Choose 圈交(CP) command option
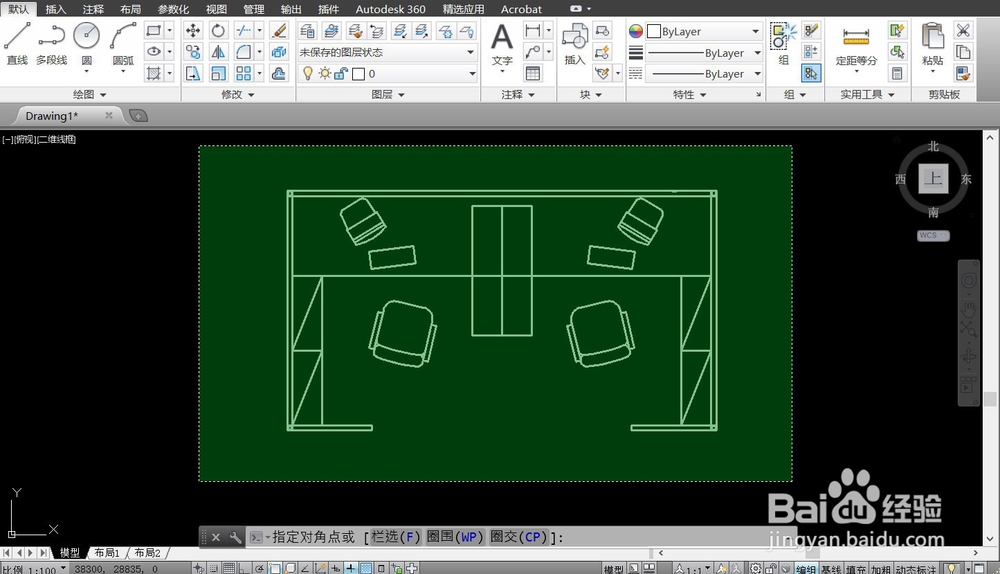Image resolution: width=1000 pixels, height=574 pixels. click(x=519, y=537)
